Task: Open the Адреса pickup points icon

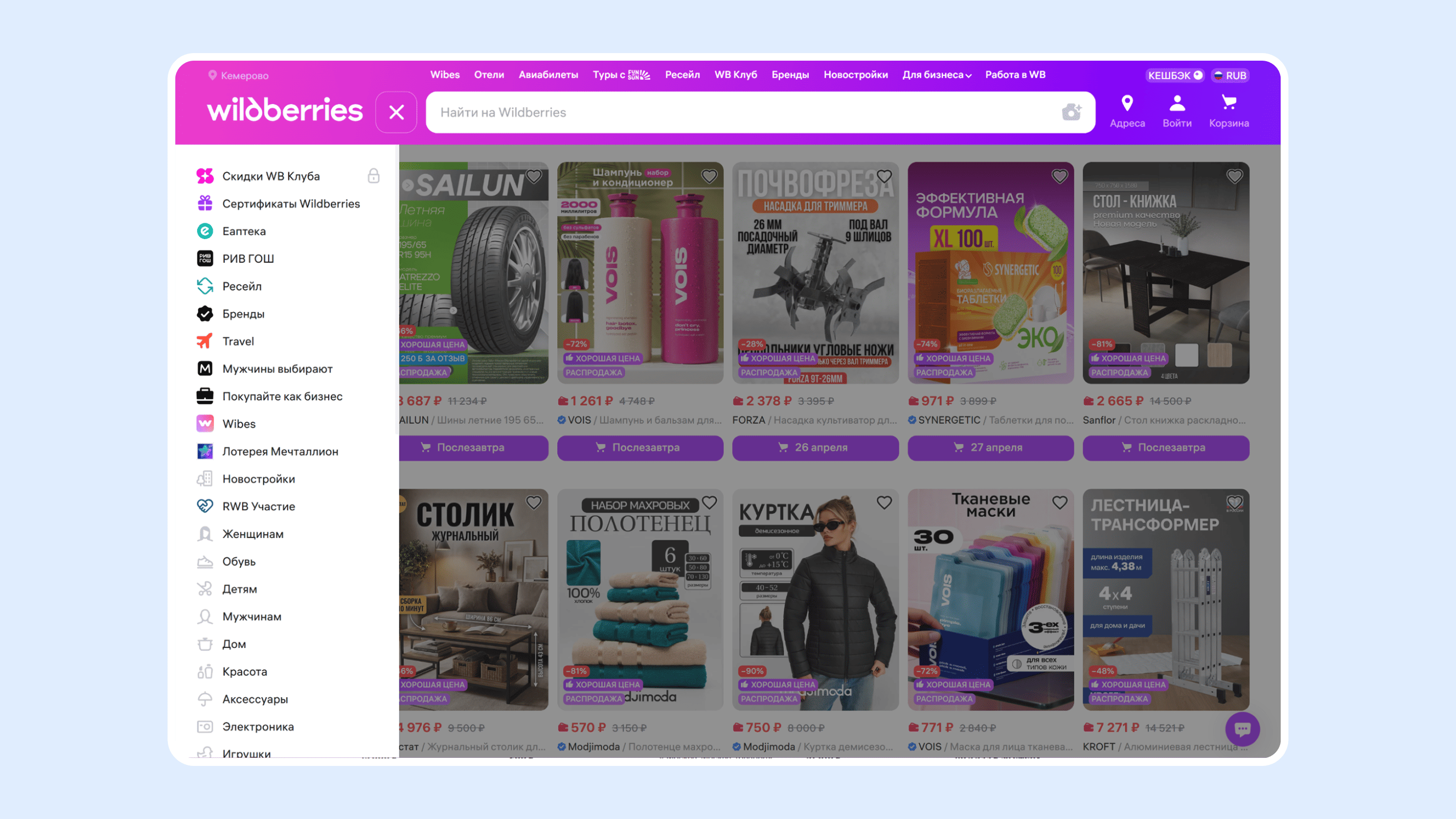Action: click(x=1127, y=111)
